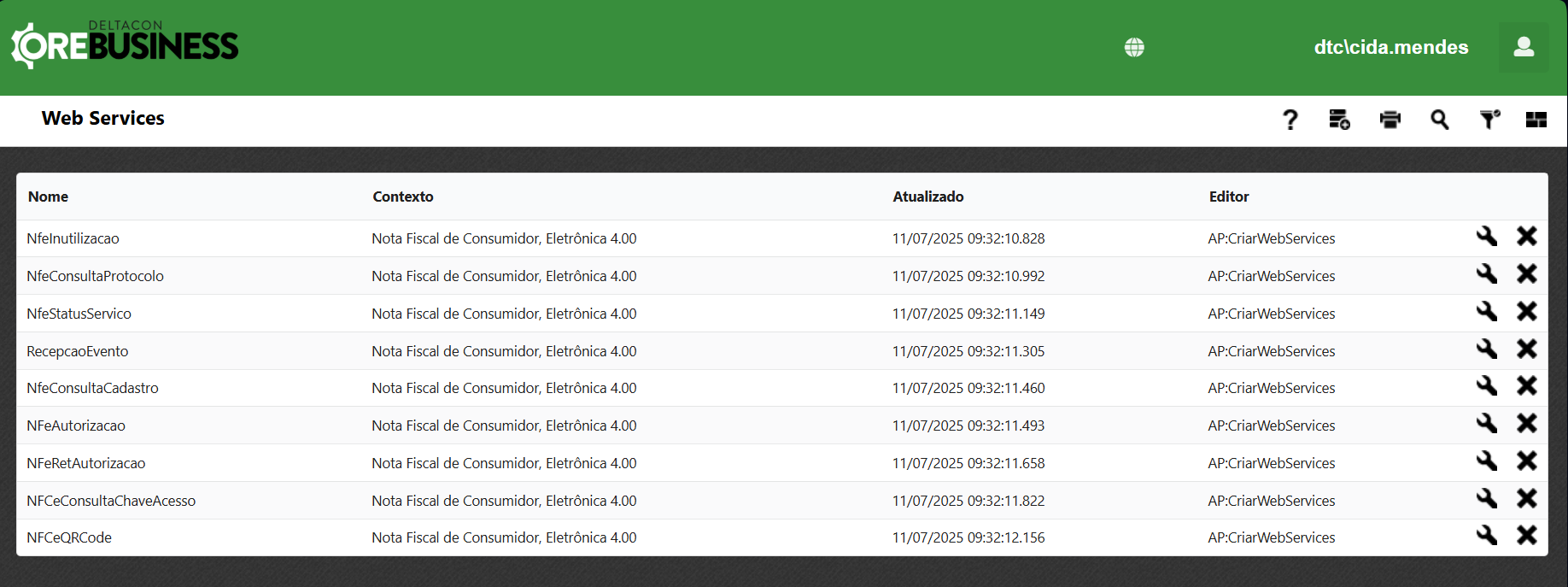1568x587 pixels.
Task: Delete the RecepcaoEvento web service
Action: tap(1526, 349)
